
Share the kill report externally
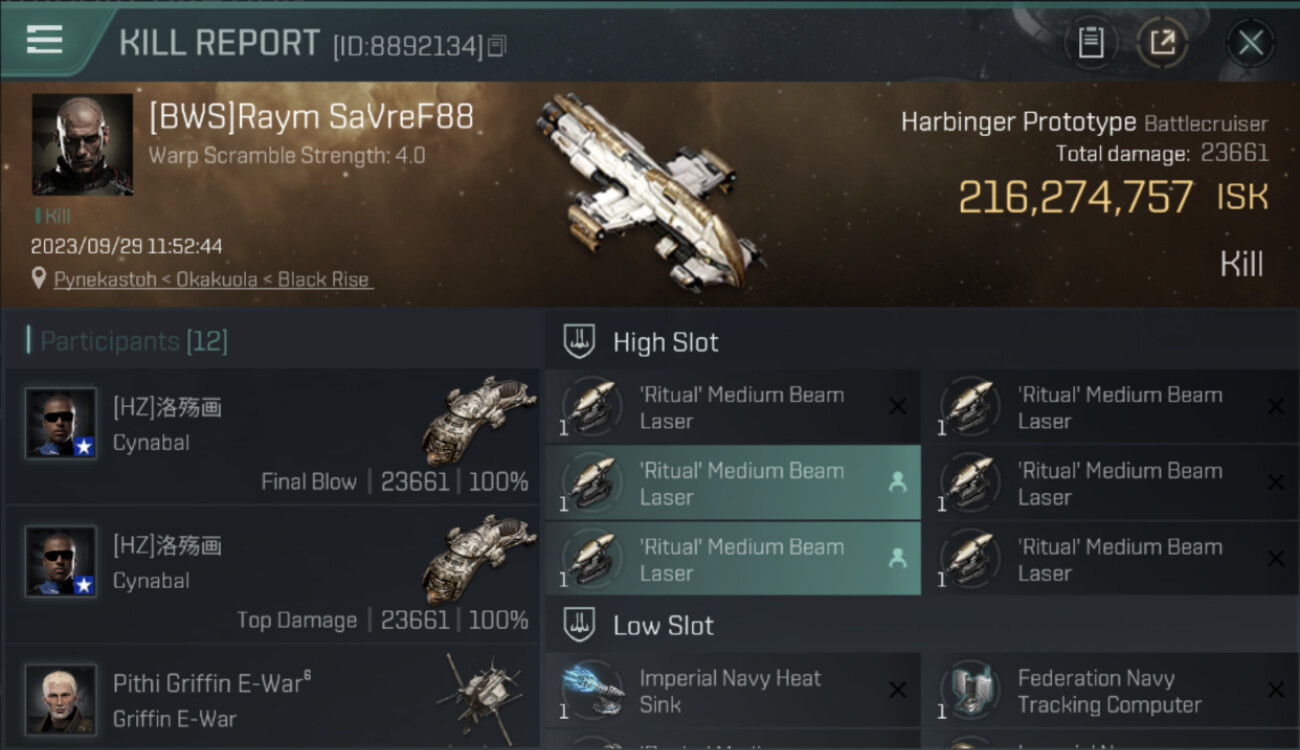1162,43
